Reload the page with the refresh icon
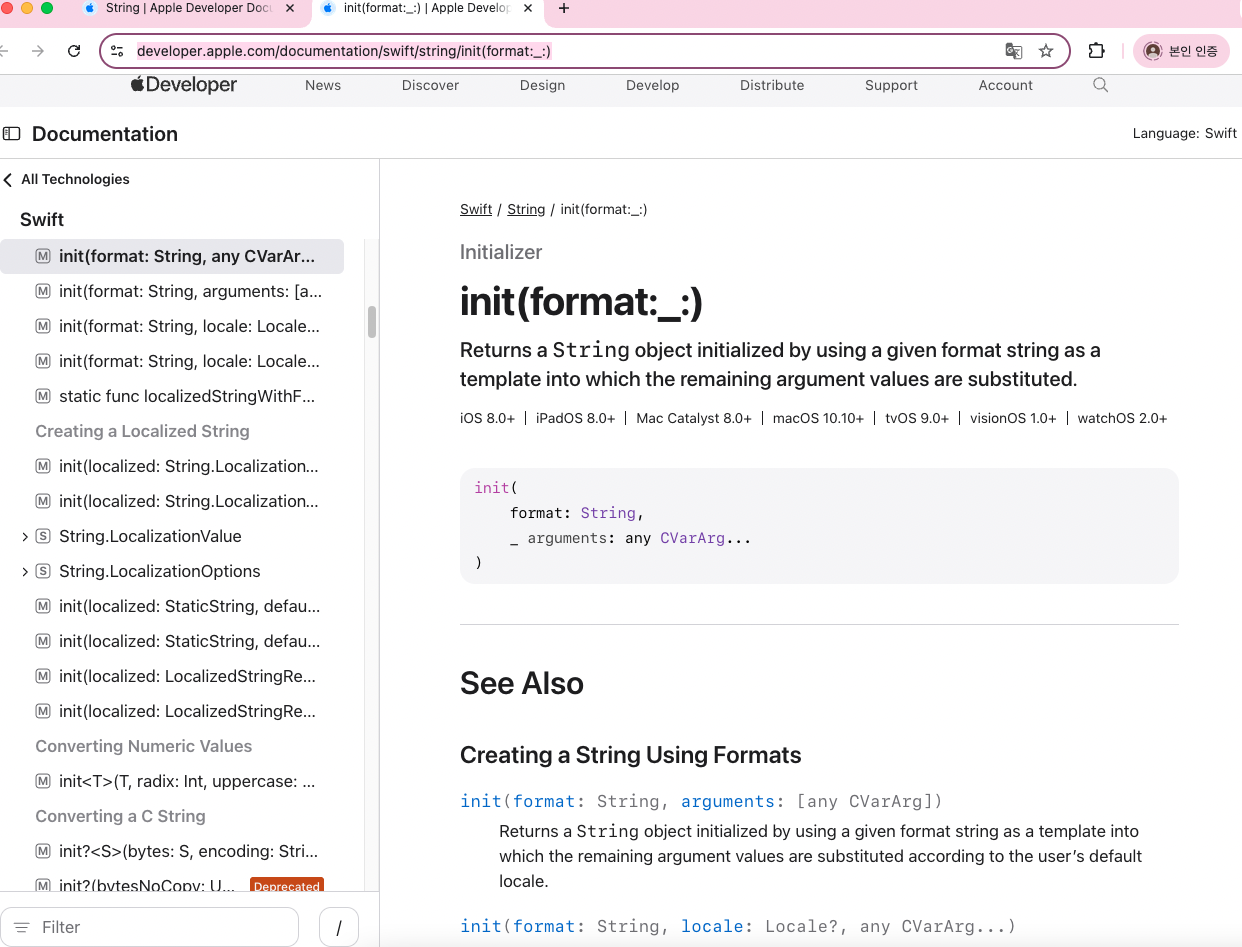 point(74,51)
